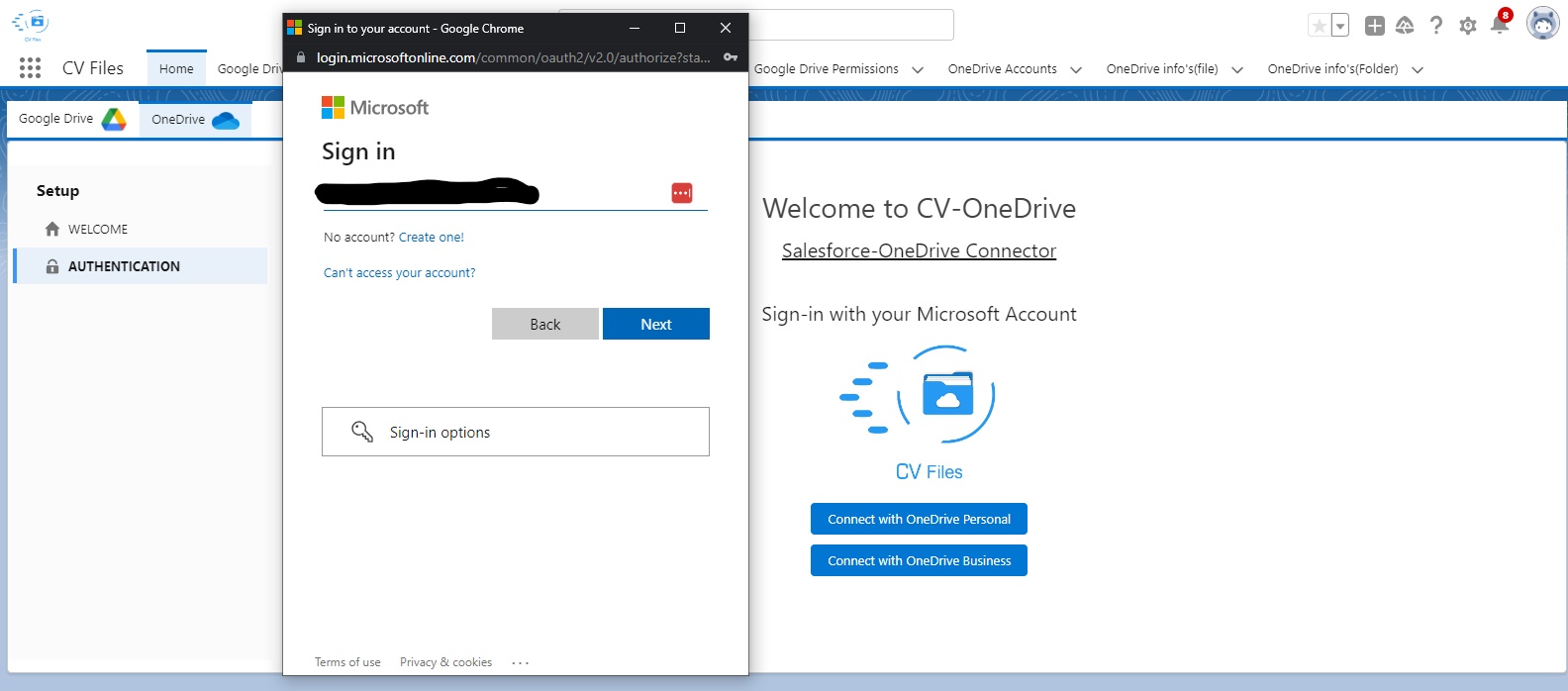Open the OneDrive Accounts tab
Viewport: 1568px width, 691px height.
click(x=1002, y=68)
